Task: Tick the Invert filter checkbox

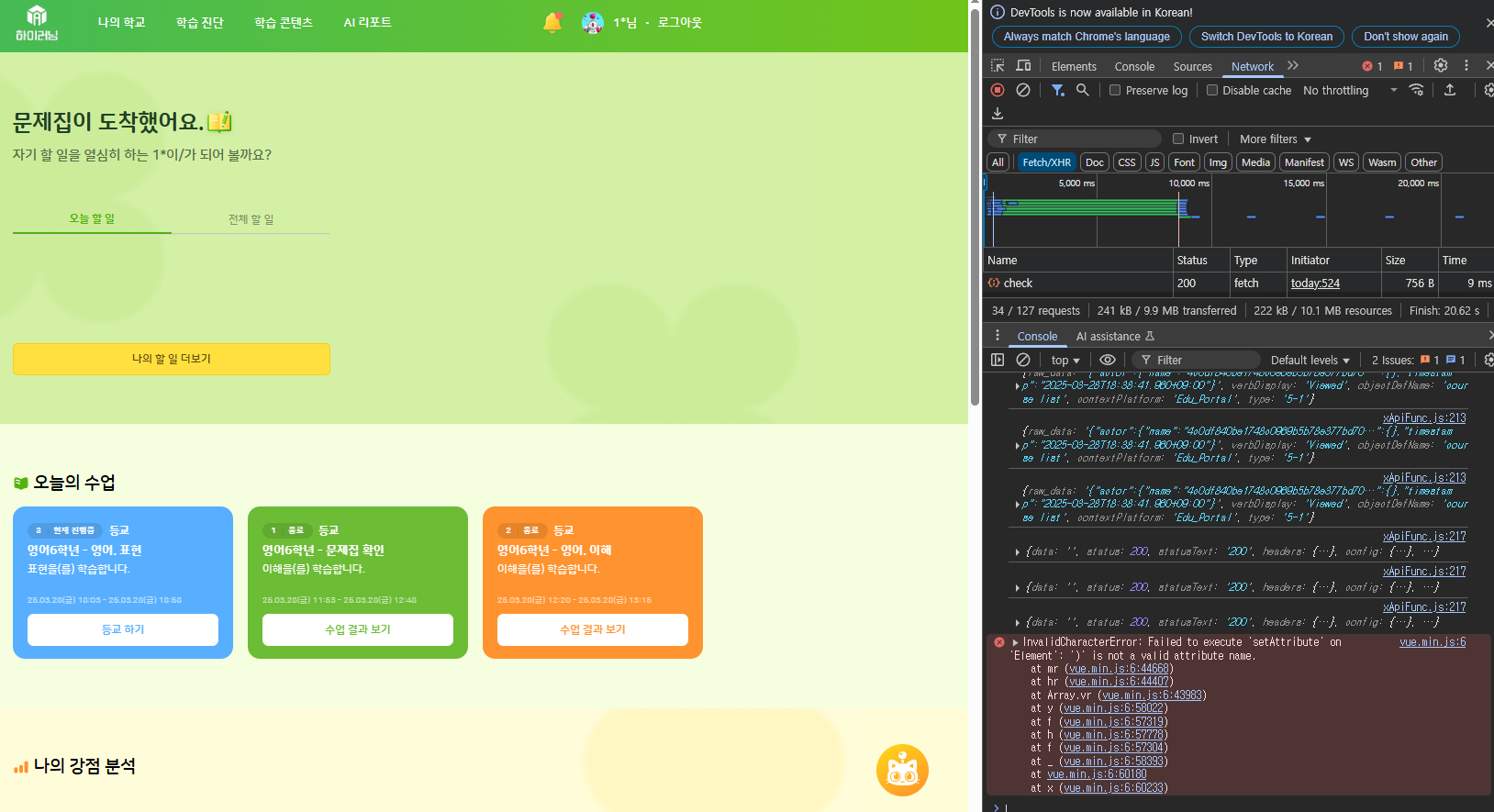Action: [1178, 139]
